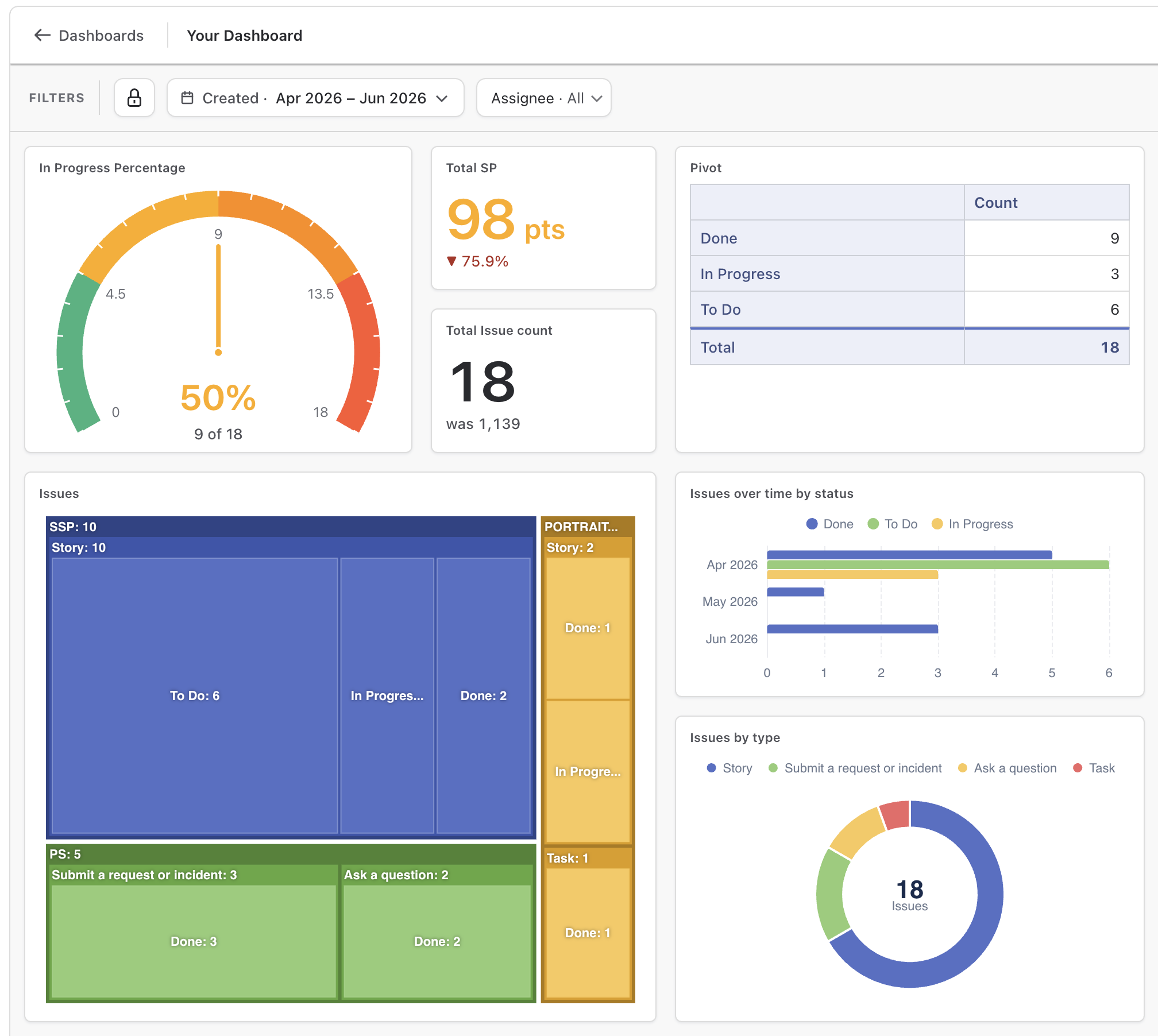The height and width of the screenshot is (1036, 1158).
Task: Toggle To Do legend in Issues over time
Action: click(x=893, y=524)
